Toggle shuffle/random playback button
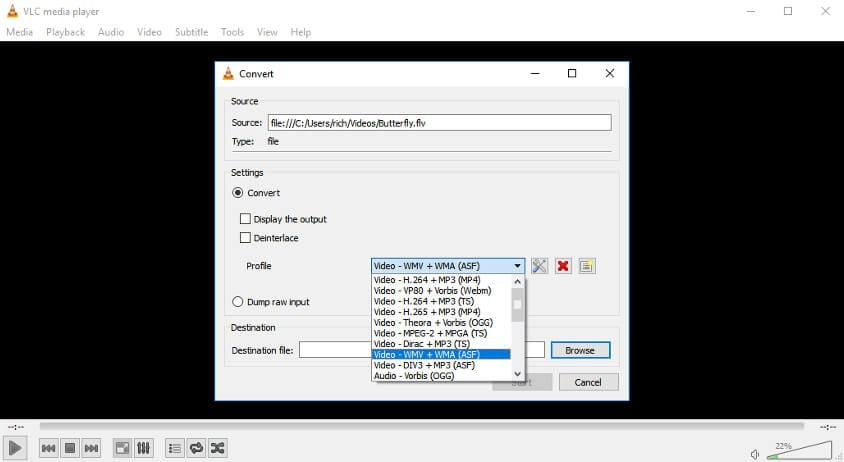 pos(217,448)
